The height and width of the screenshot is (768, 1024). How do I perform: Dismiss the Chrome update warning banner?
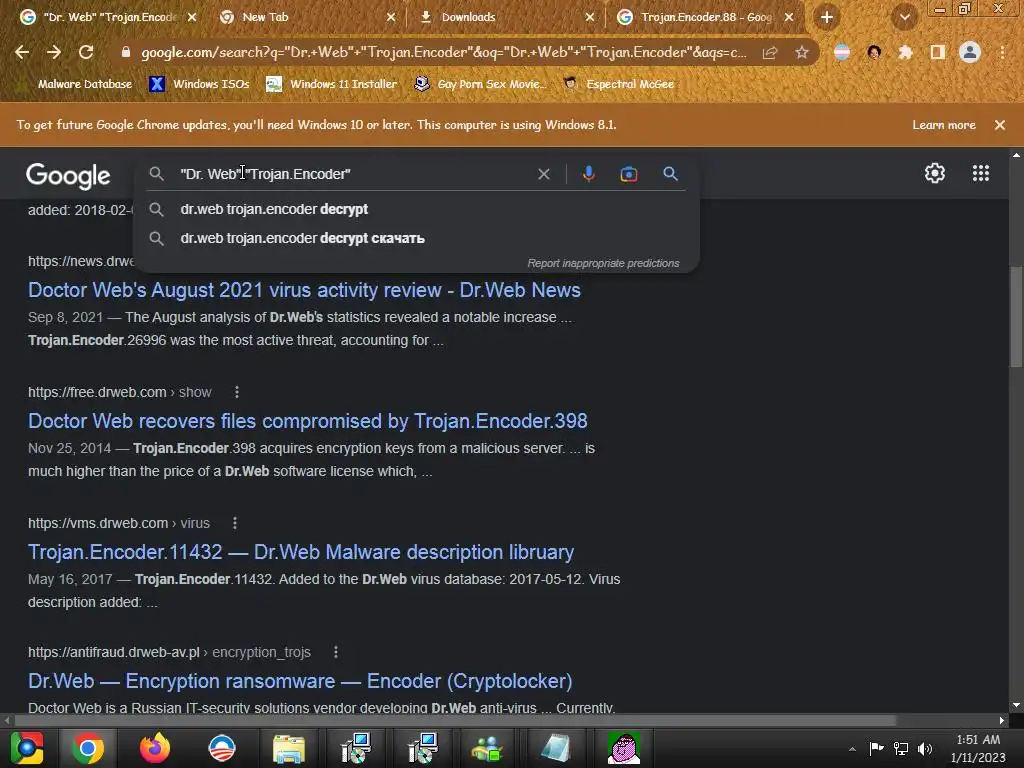pos(999,125)
